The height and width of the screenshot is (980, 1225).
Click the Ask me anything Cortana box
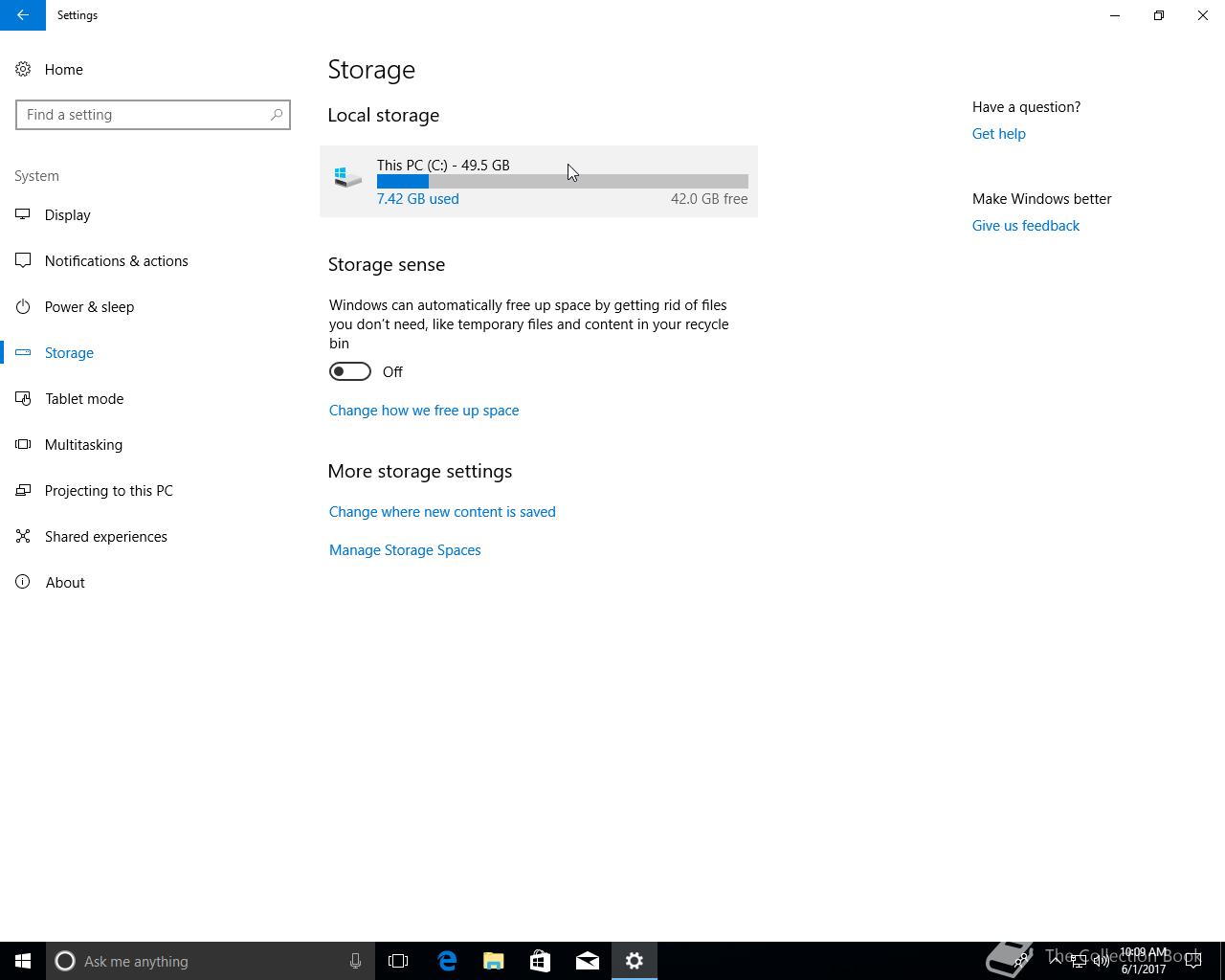[211, 961]
